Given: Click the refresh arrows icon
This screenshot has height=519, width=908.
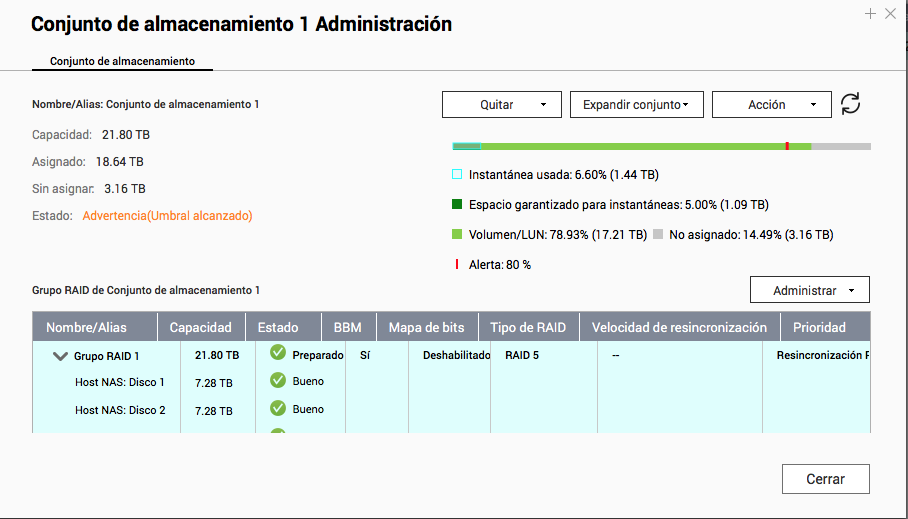Looking at the screenshot, I should point(850,104).
